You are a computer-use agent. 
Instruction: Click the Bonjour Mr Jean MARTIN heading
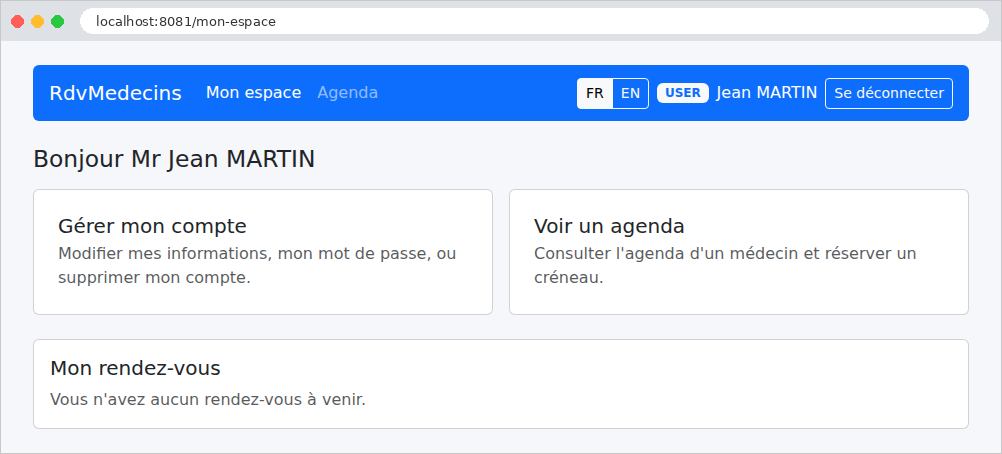(174, 159)
